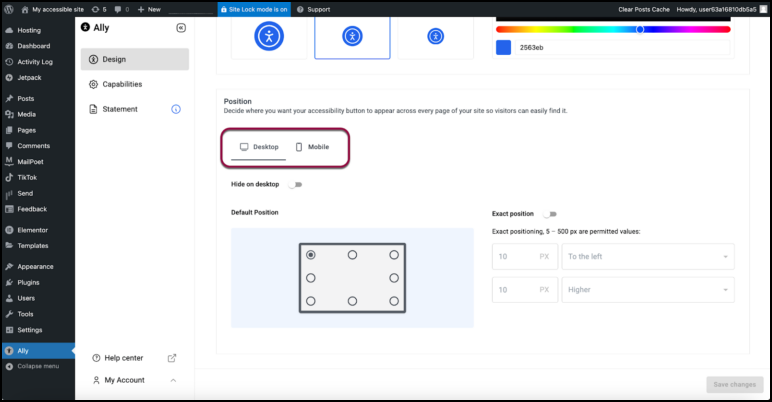Collapse the Ally sidebar panel icon
The image size is (772, 402).
click(x=181, y=28)
